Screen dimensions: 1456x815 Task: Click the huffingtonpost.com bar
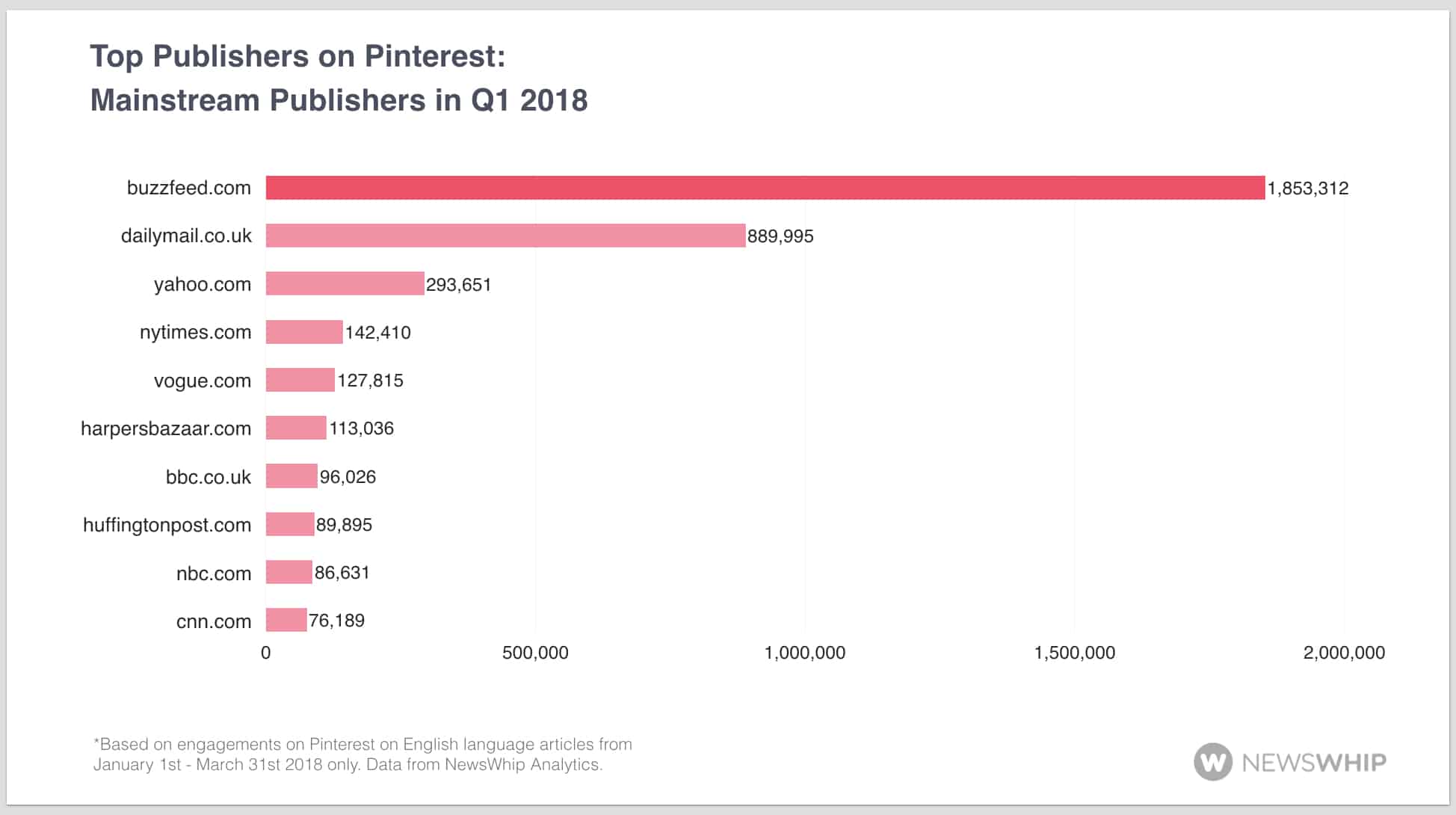coord(290,524)
